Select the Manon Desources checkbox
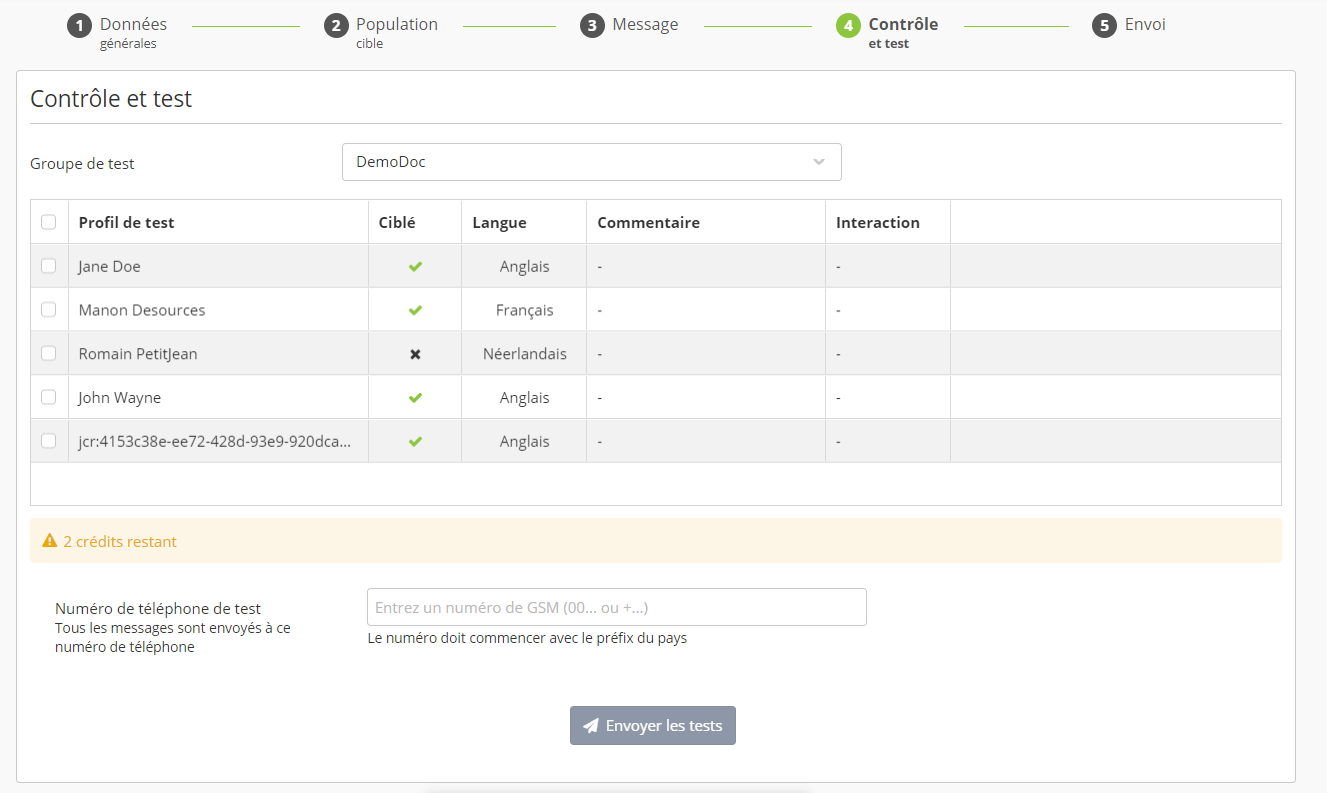The width and height of the screenshot is (1327, 793). (48, 310)
